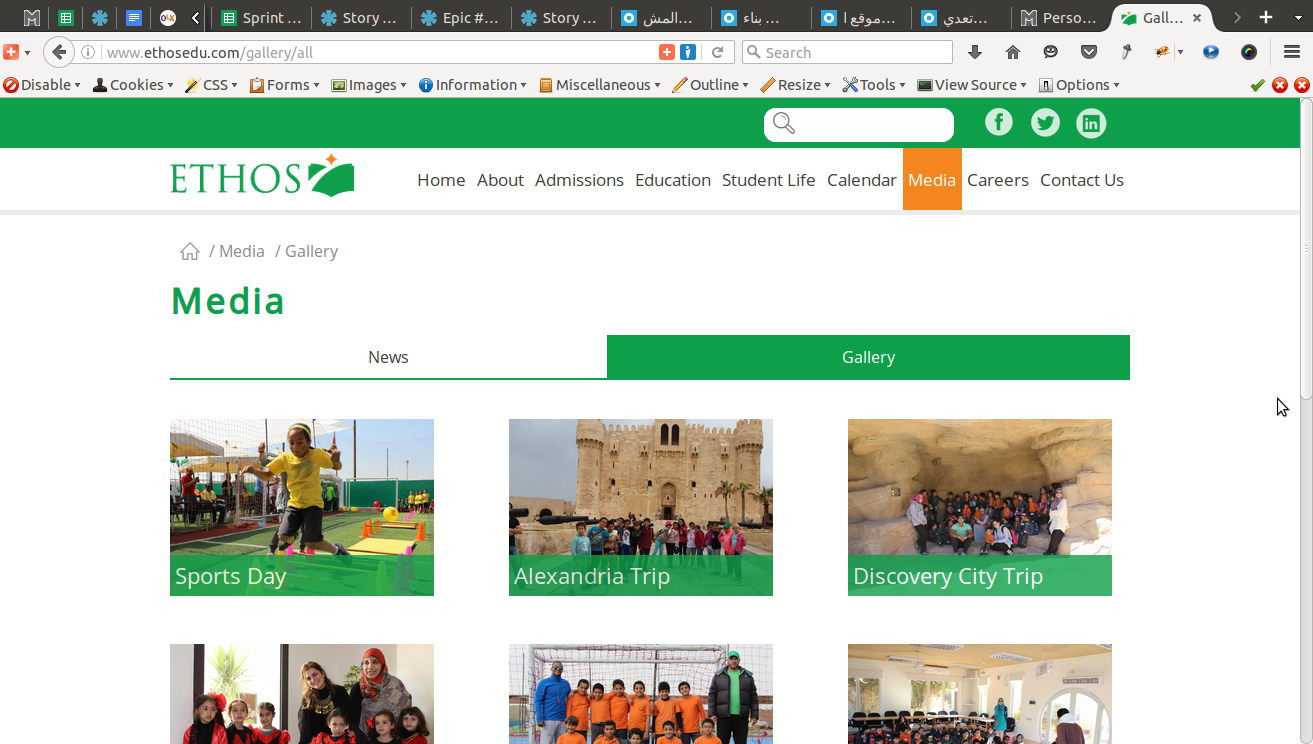Viewport: 1313px width, 744px height.
Task: Open the Outline dropdown menu
Action: 711,85
